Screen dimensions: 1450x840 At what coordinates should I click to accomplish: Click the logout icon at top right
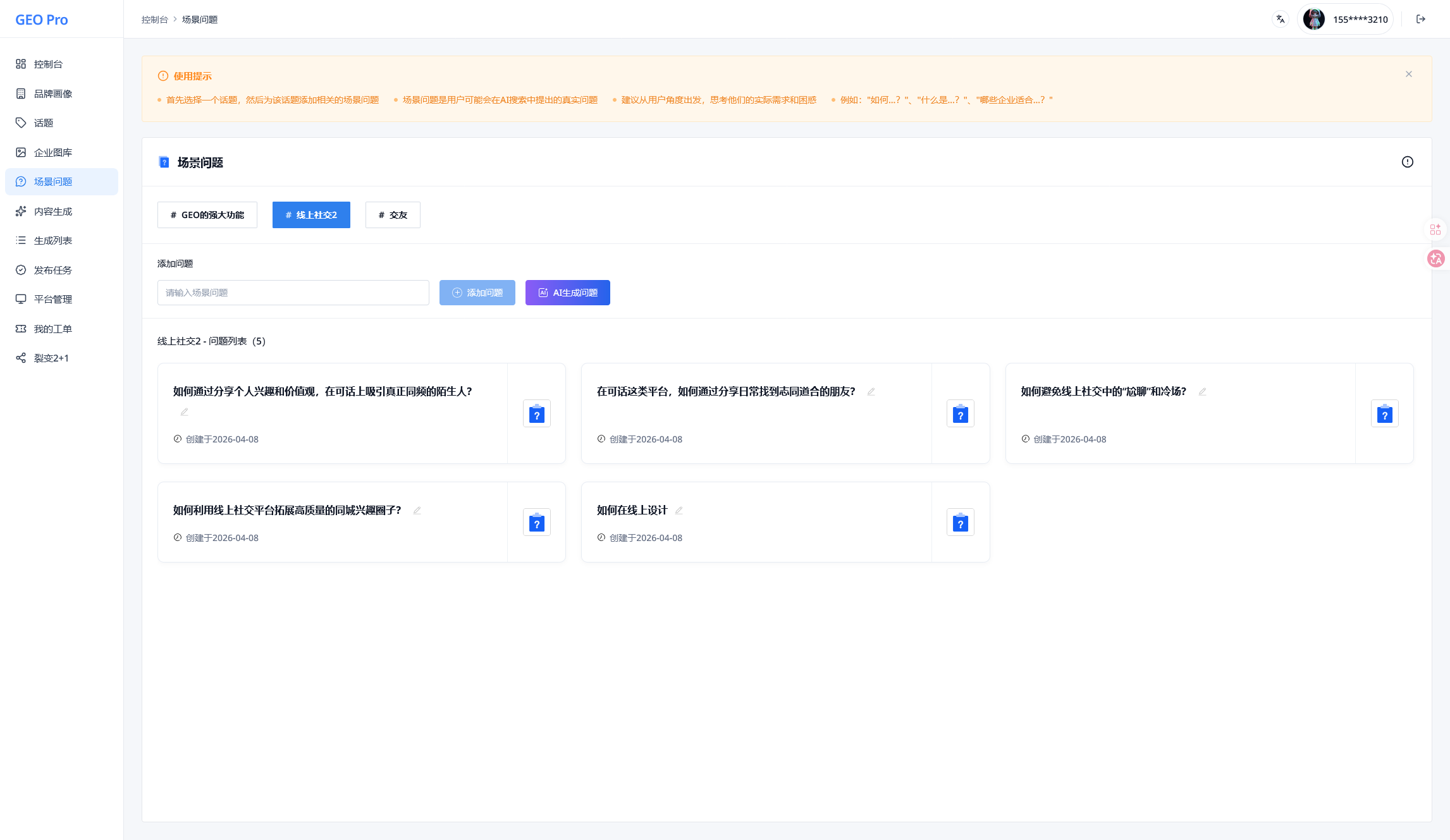[x=1421, y=19]
